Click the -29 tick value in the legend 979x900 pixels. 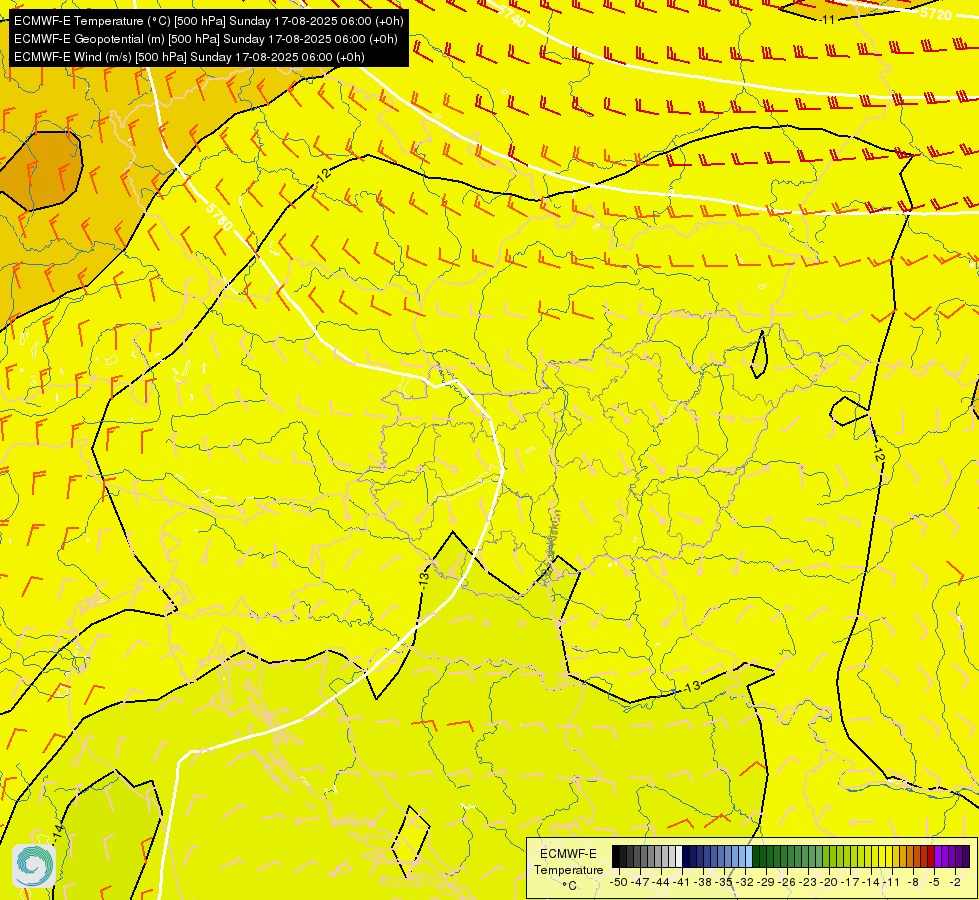[x=766, y=882]
